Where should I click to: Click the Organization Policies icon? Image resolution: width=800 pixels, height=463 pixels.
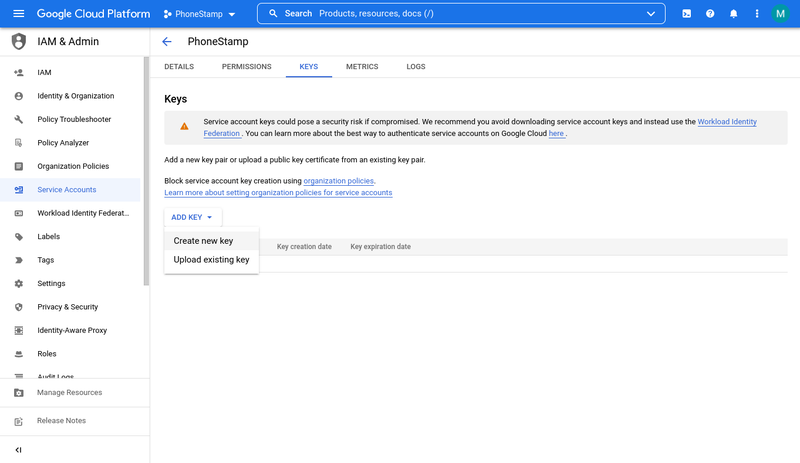click(19, 166)
